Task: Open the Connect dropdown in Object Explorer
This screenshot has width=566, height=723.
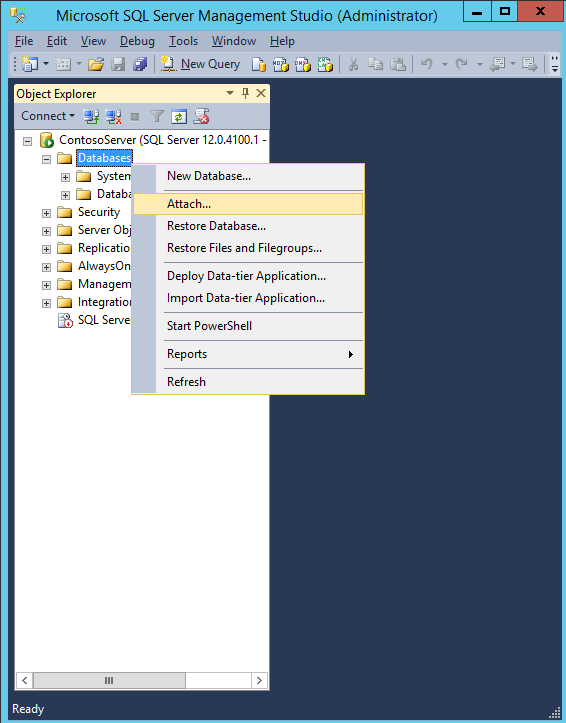Action: click(x=47, y=116)
